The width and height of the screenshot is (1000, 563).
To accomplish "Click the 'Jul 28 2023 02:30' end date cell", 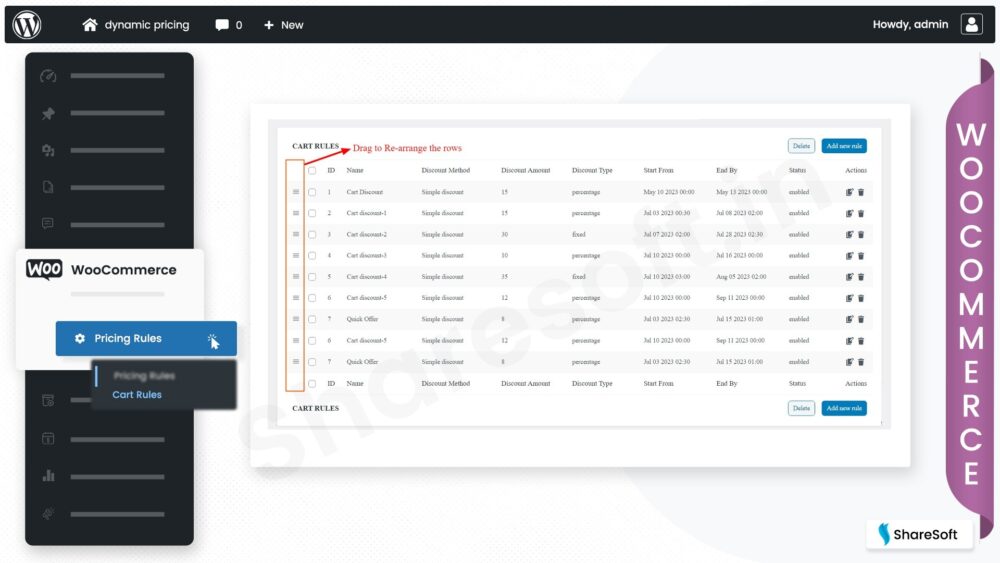I will [739, 235].
